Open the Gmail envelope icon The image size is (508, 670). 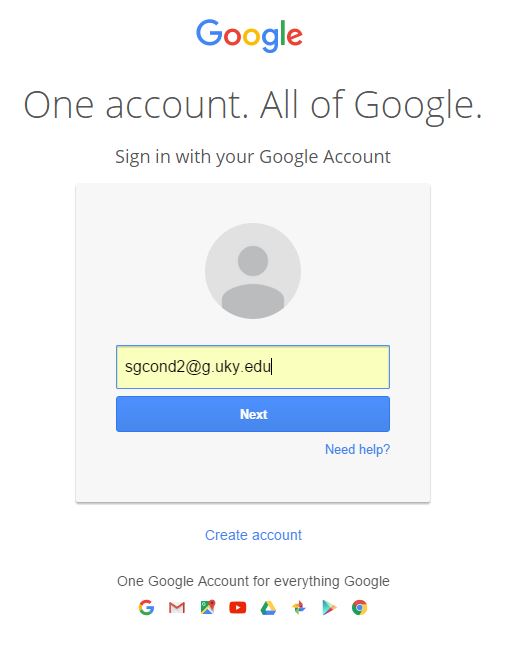click(177, 607)
